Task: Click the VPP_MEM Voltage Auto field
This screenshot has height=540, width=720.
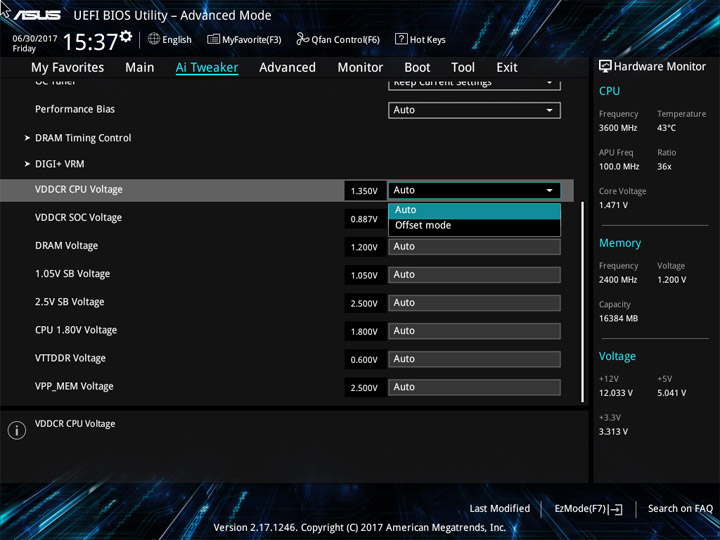Action: (474, 387)
